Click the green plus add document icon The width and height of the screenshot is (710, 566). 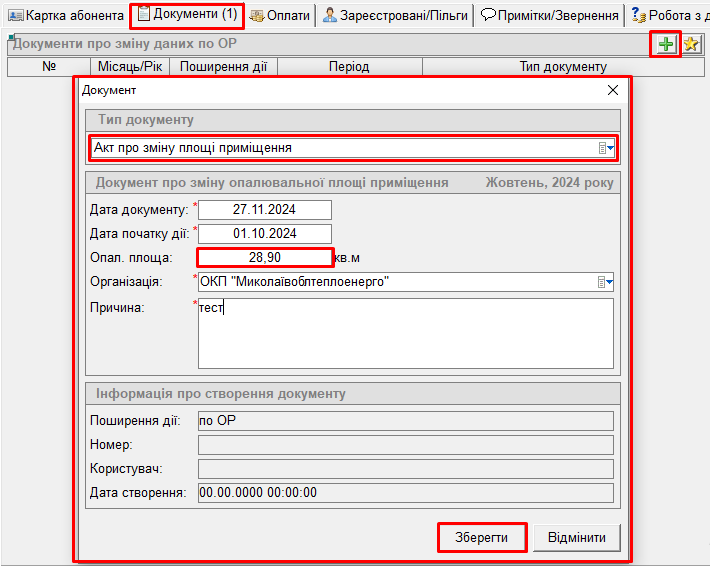(666, 45)
